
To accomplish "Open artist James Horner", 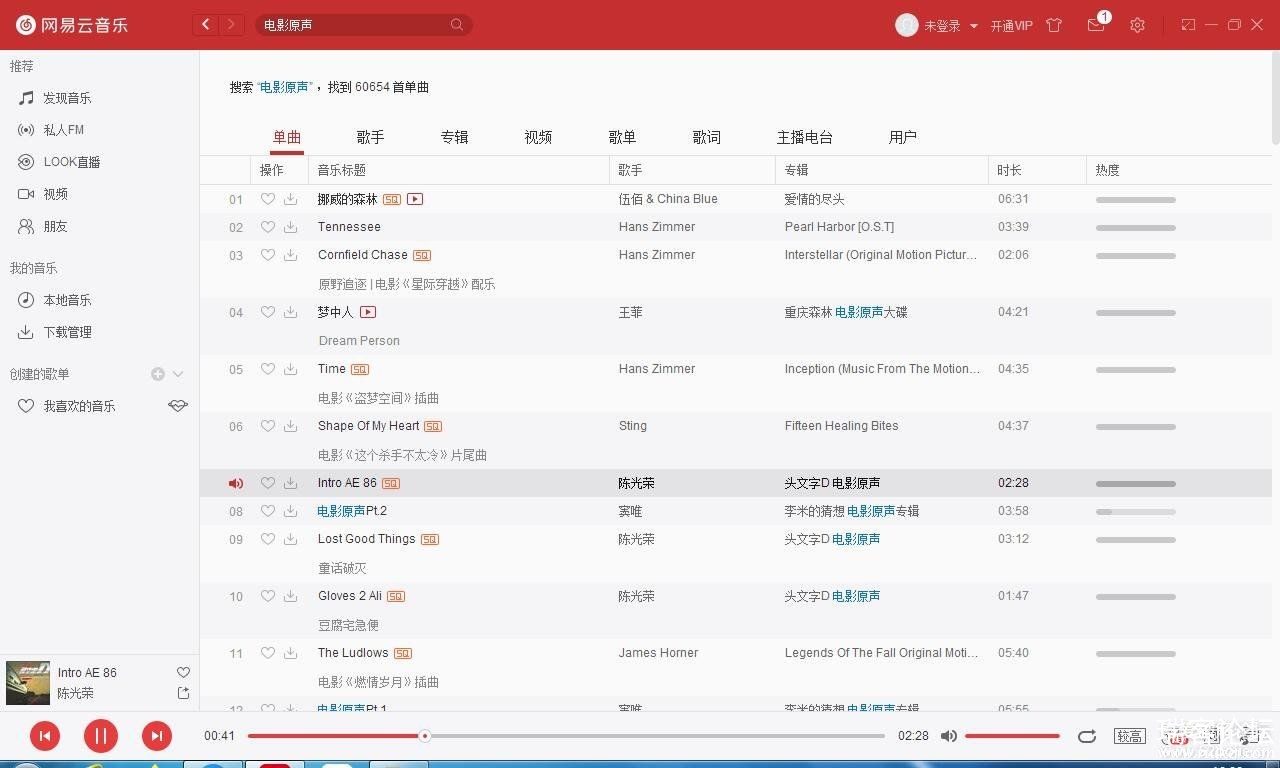I will (x=658, y=653).
